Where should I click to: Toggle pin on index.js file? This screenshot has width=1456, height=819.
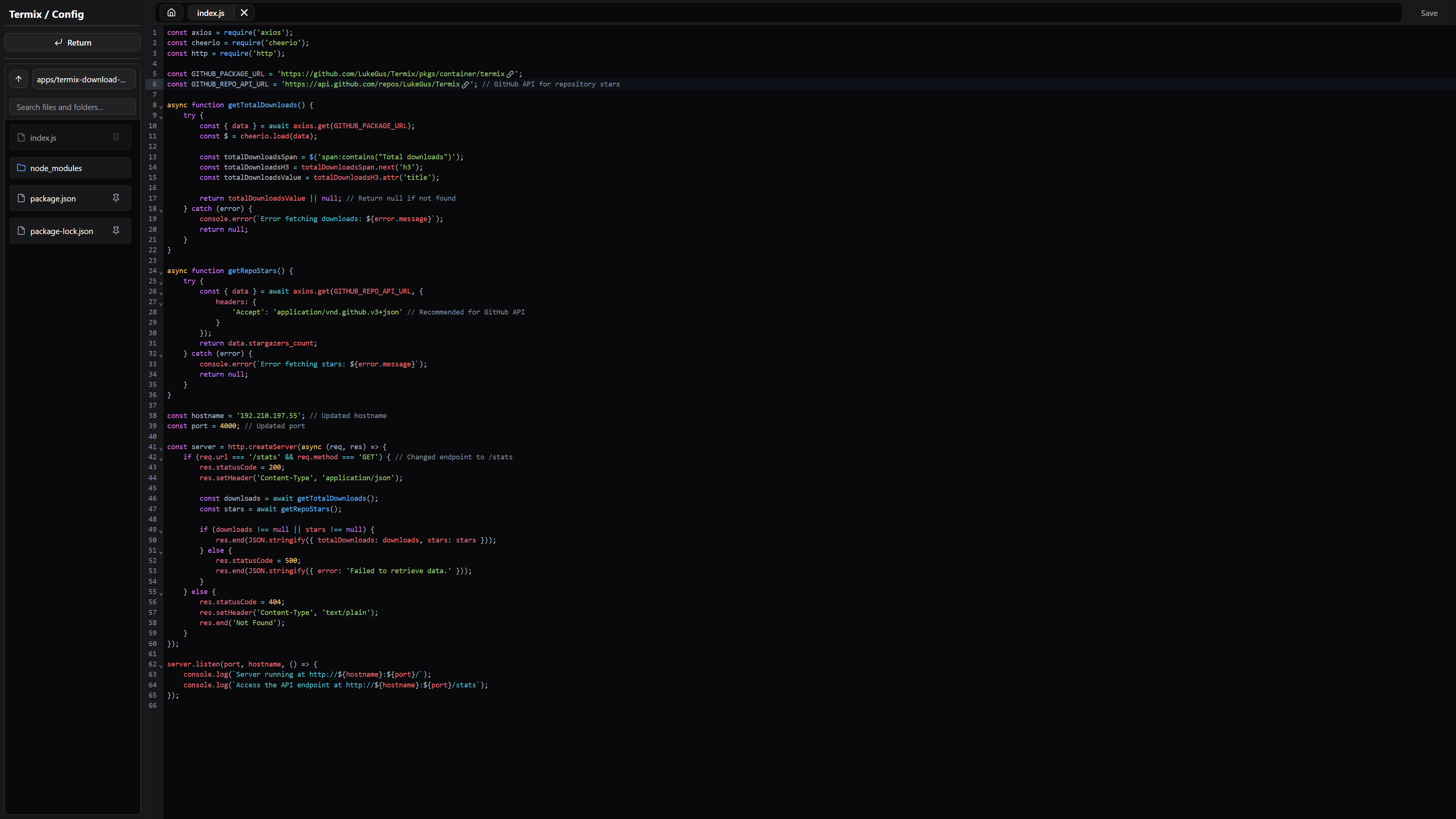coord(116,137)
